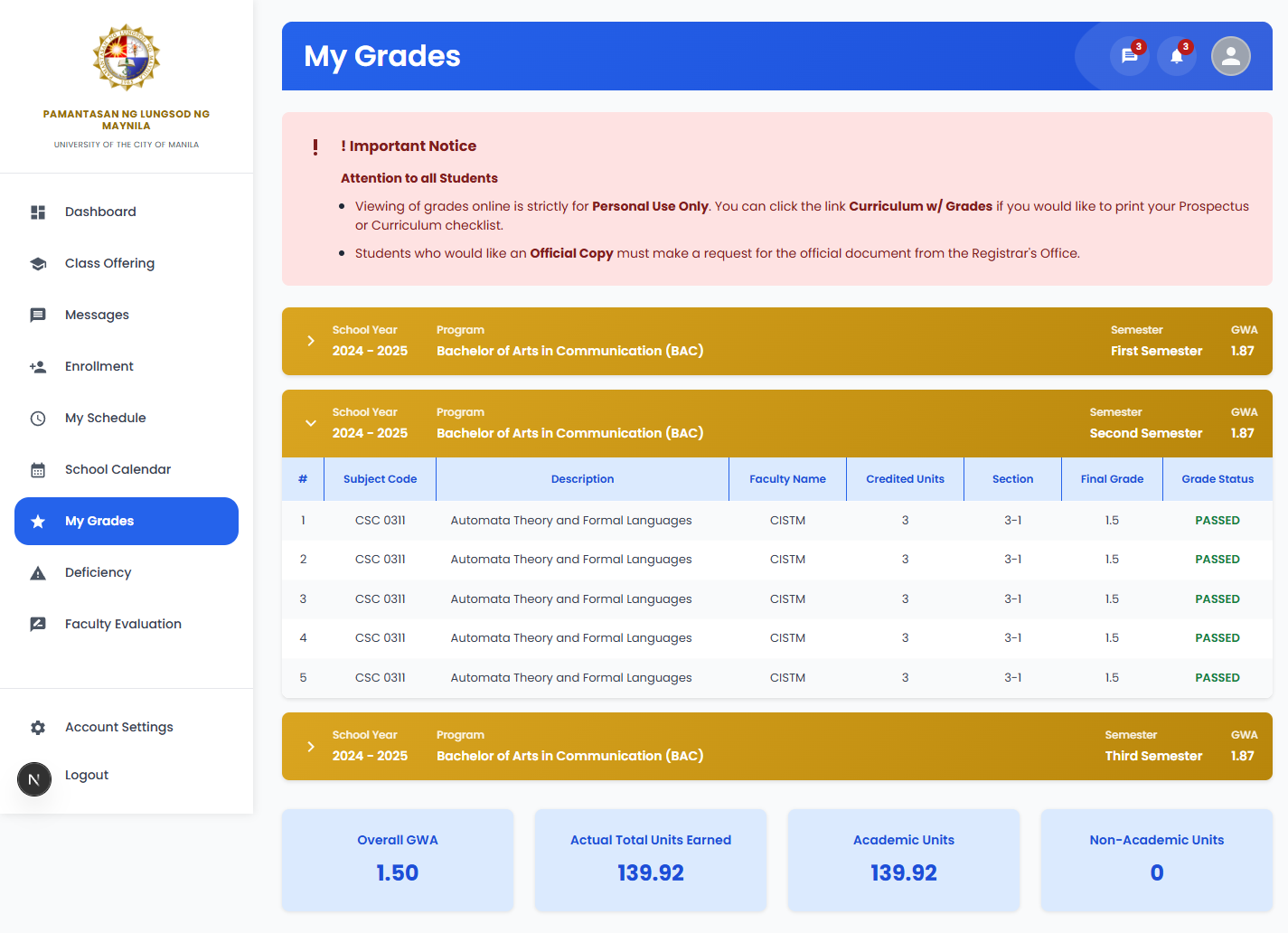Click section 3-1 in row 4
Image resolution: width=1288 pixels, height=933 pixels.
coord(1012,638)
